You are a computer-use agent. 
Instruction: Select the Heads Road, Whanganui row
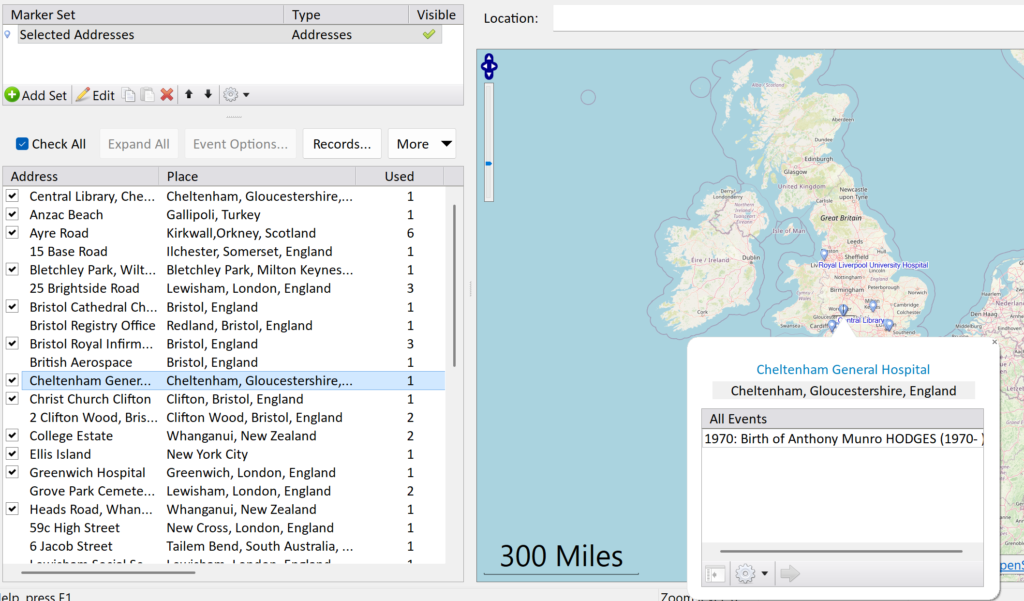pos(224,509)
